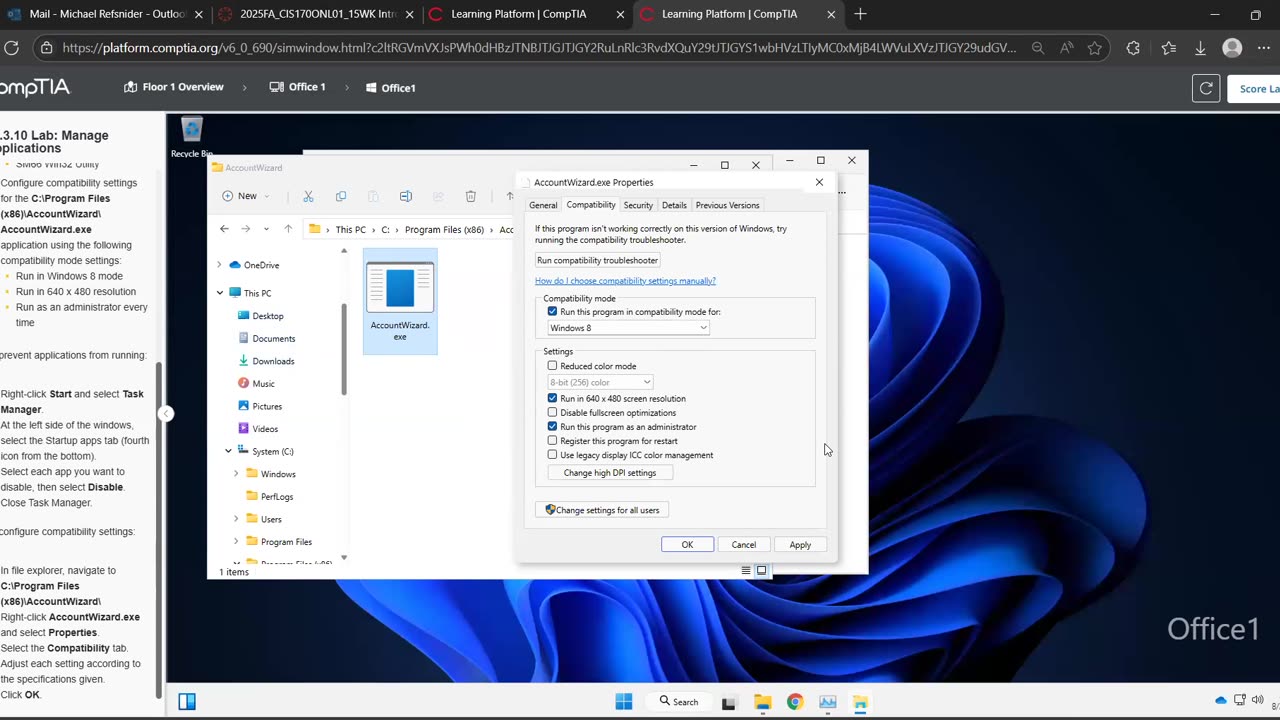The width and height of the screenshot is (1280, 720).
Task: Click the Favorites star in address bar
Action: pos(1095,47)
